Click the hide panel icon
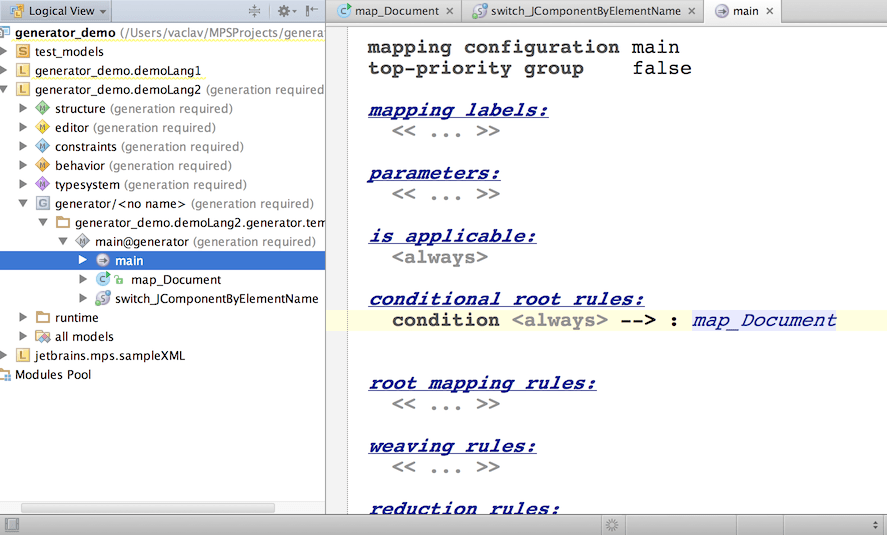Screen dimensions: 887x535 pos(312,11)
